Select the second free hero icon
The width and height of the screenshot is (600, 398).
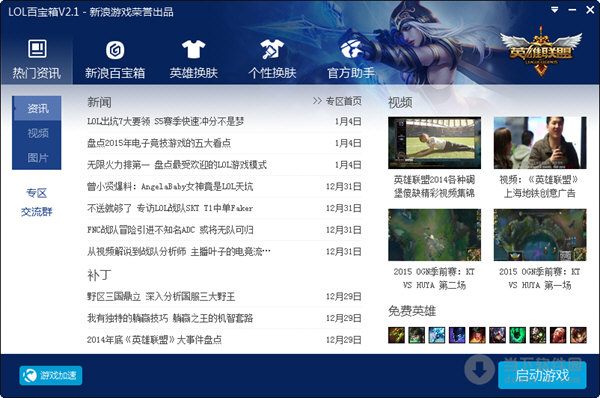[416, 335]
